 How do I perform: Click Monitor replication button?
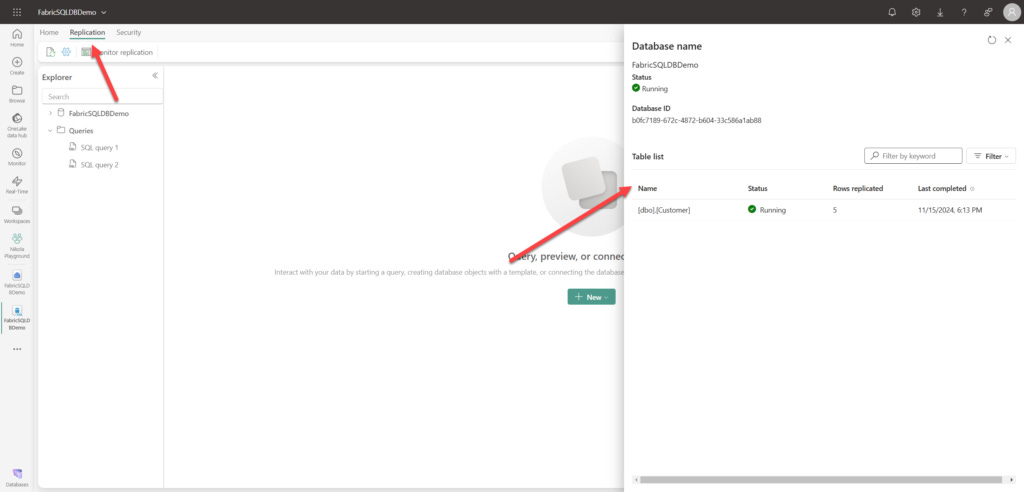tap(117, 52)
